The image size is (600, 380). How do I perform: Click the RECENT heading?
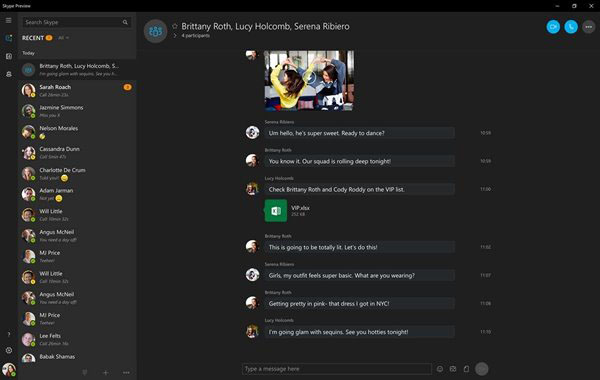33,38
